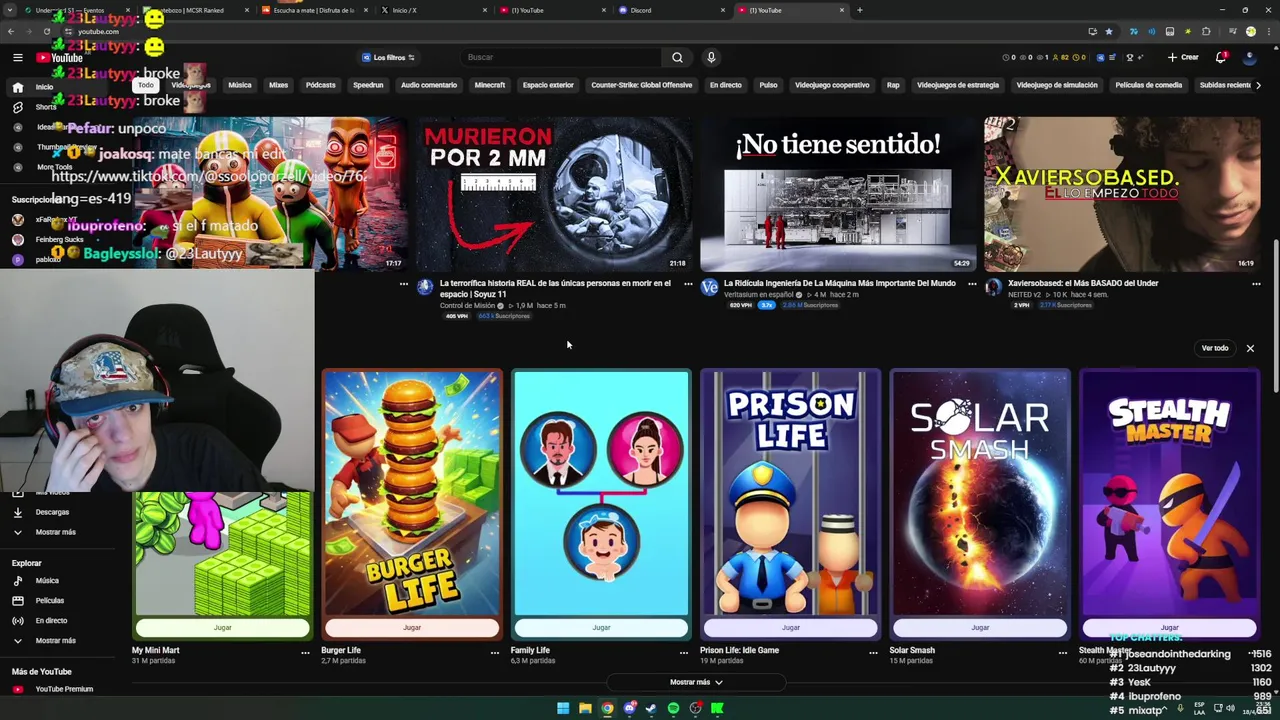Click Jugar under Solar Smash
The image size is (1280, 720).
(980, 628)
